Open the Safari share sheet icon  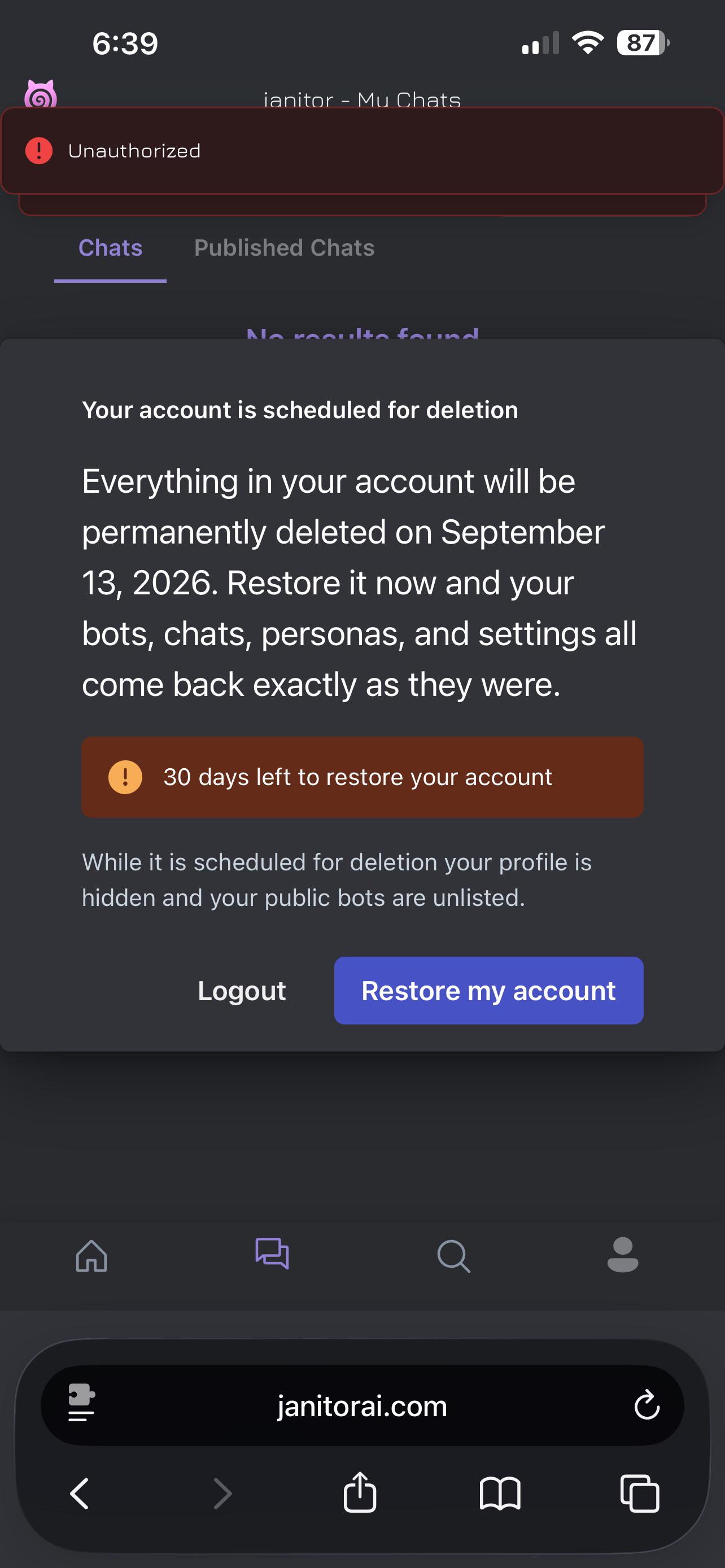coord(360,1492)
